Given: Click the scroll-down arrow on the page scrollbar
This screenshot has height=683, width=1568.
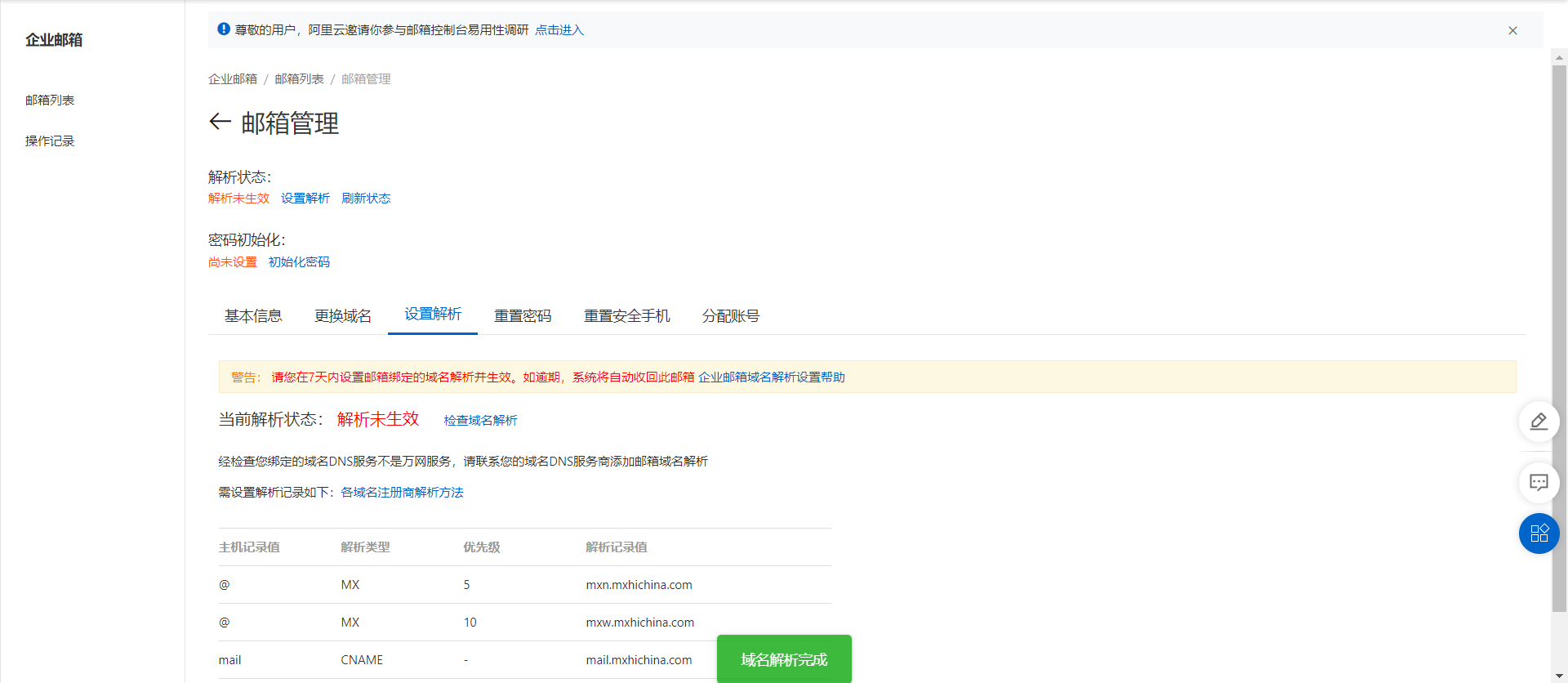Looking at the screenshot, I should click(1559, 675).
